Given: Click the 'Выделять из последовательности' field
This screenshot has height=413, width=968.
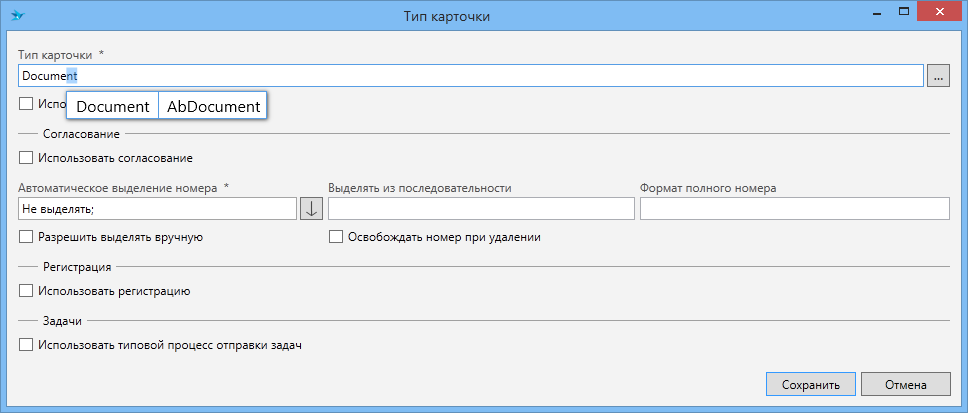Looking at the screenshot, I should pyautogui.click(x=481, y=208).
